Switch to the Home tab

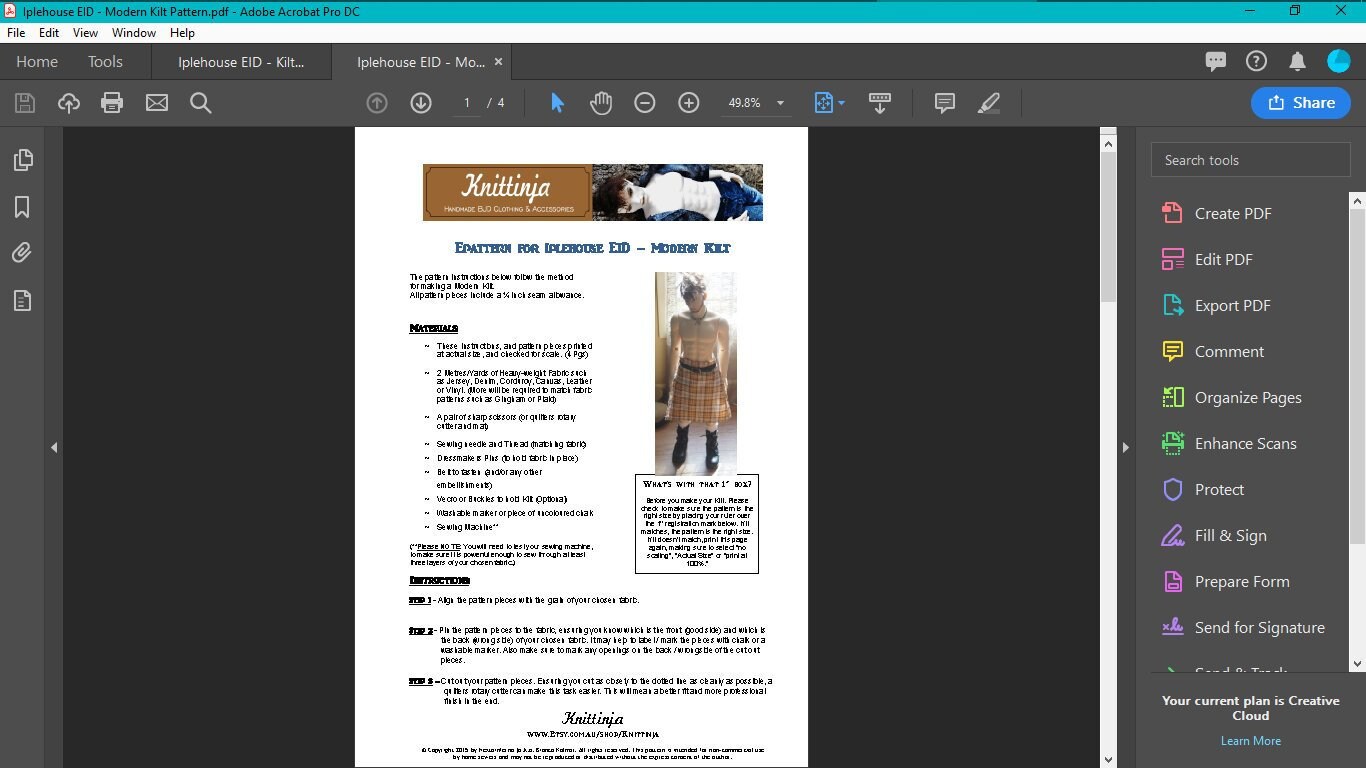(37, 62)
